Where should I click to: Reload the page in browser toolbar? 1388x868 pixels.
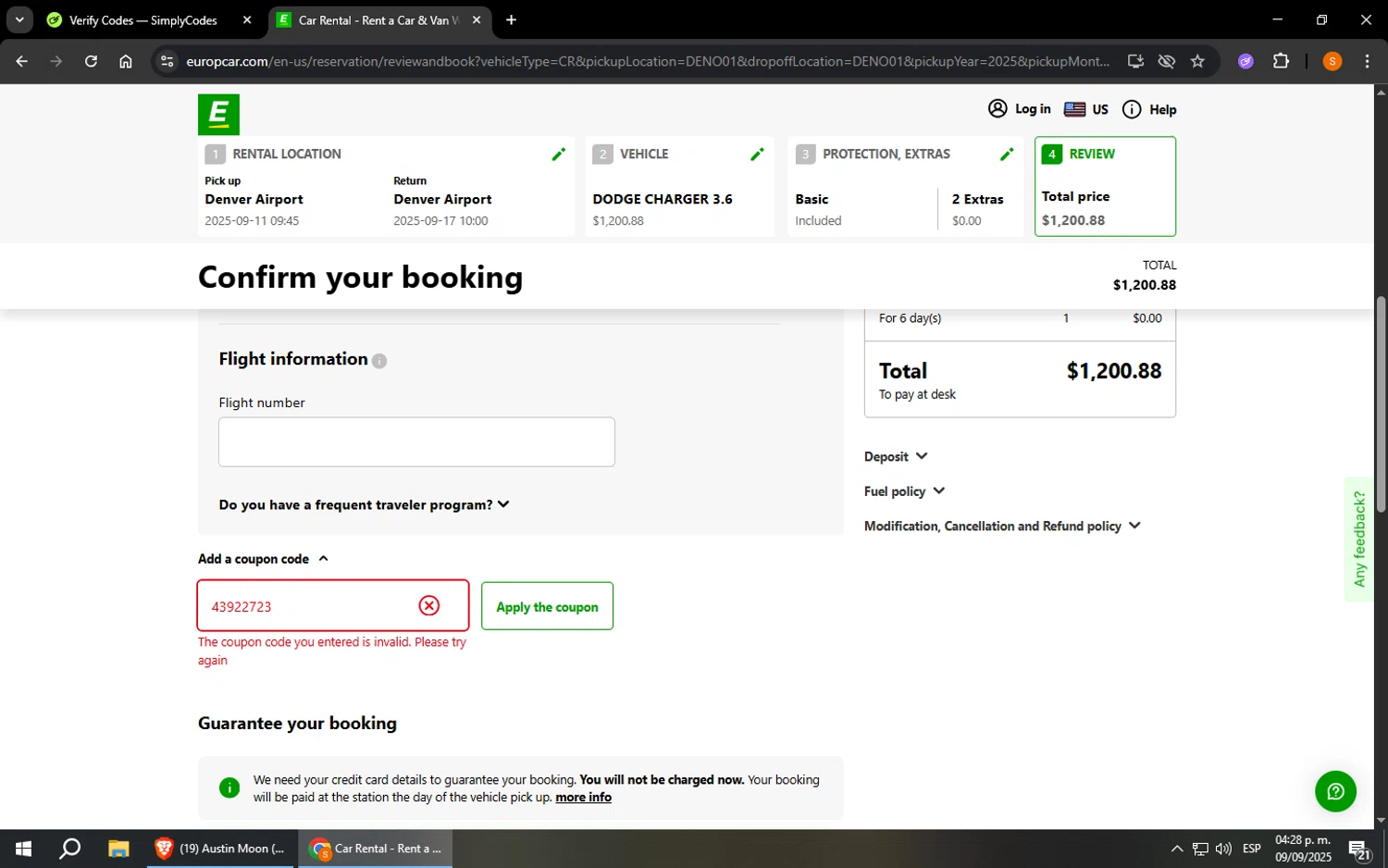click(x=91, y=61)
